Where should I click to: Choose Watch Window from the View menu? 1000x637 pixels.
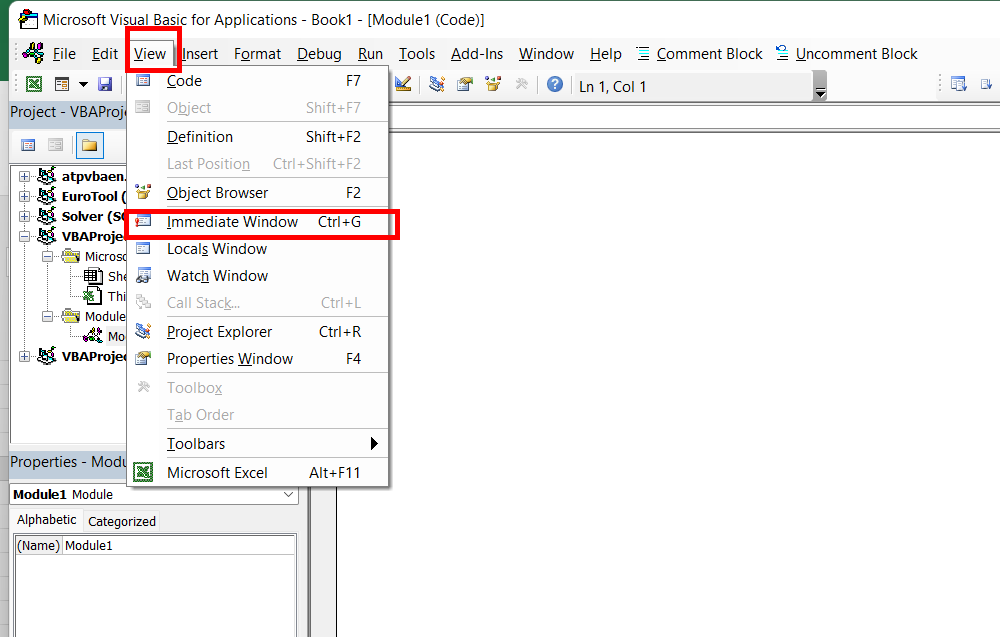(258, 275)
